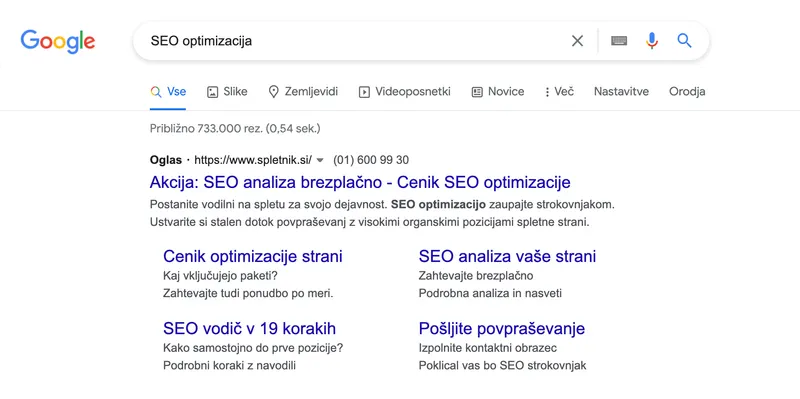Viewport: 800px width, 399px height.
Task: Click ad description line starting Ustvarite si stalen
Action: 370,223
